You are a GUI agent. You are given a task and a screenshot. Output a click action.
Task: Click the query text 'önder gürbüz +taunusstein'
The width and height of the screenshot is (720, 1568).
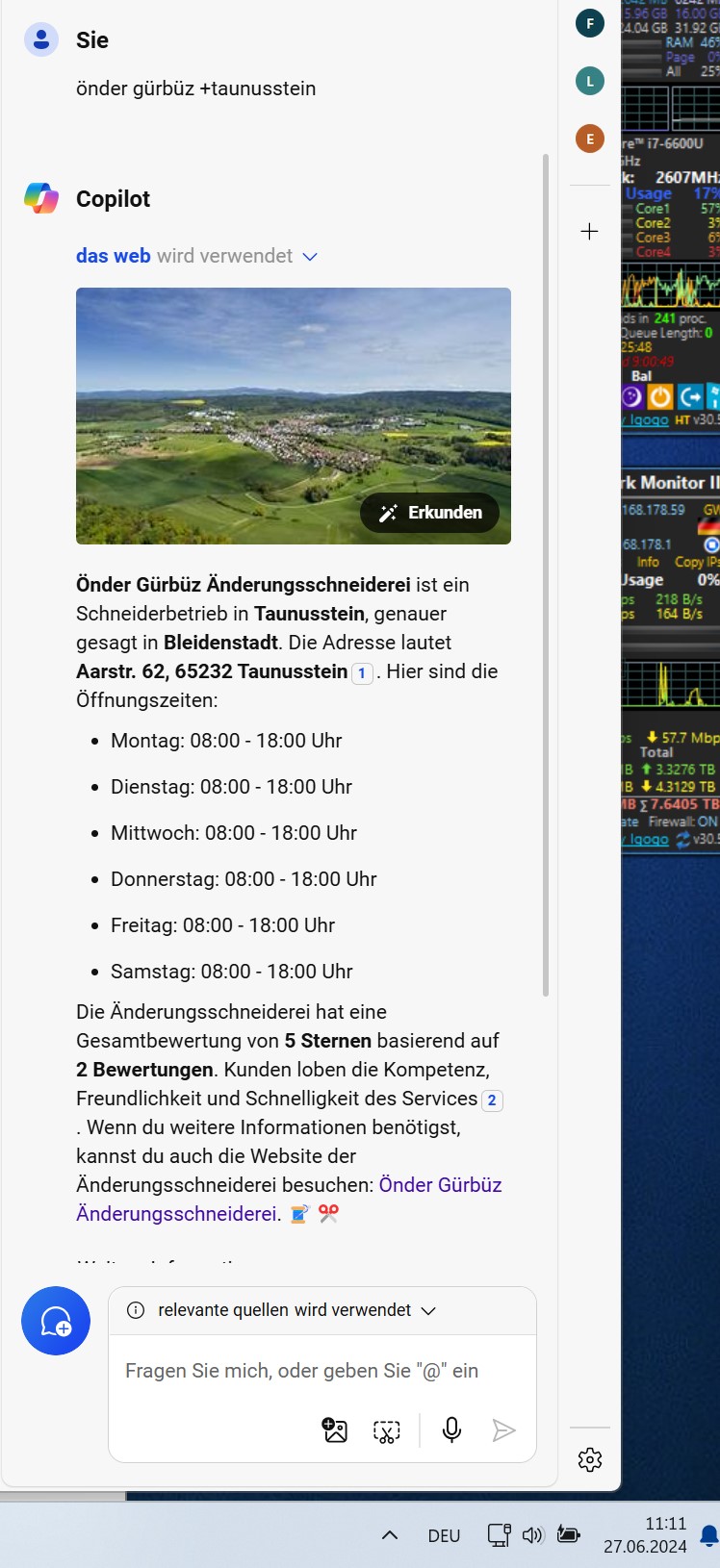pos(195,89)
